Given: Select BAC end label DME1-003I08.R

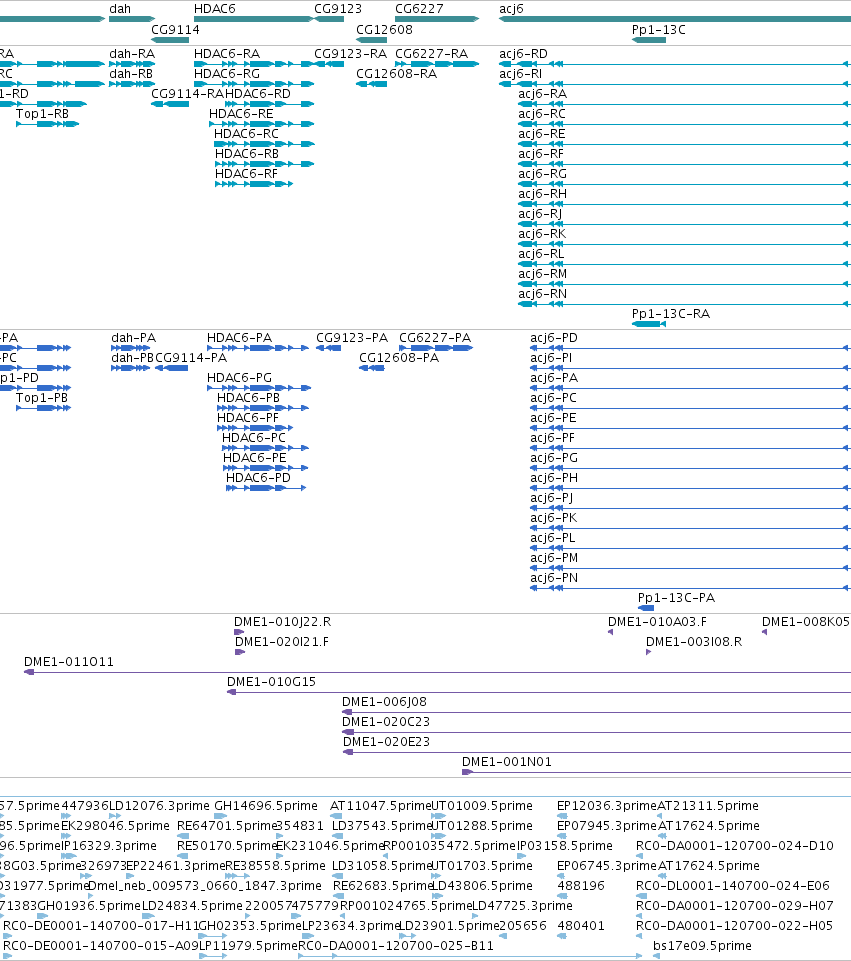Looking at the screenshot, I should tap(694, 642).
